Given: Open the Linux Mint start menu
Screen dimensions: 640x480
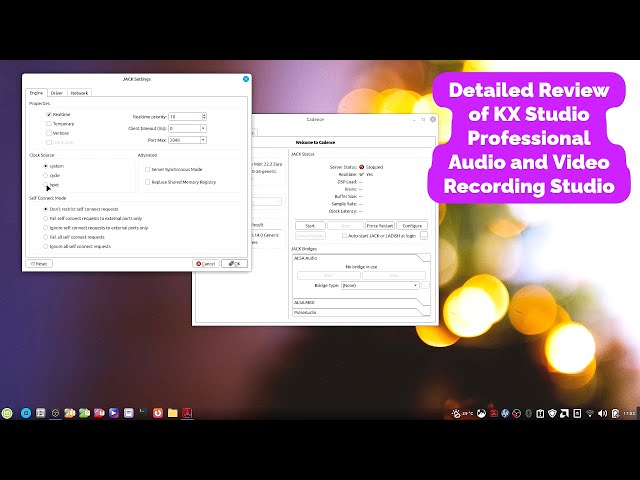Looking at the screenshot, I should pos(7,413).
